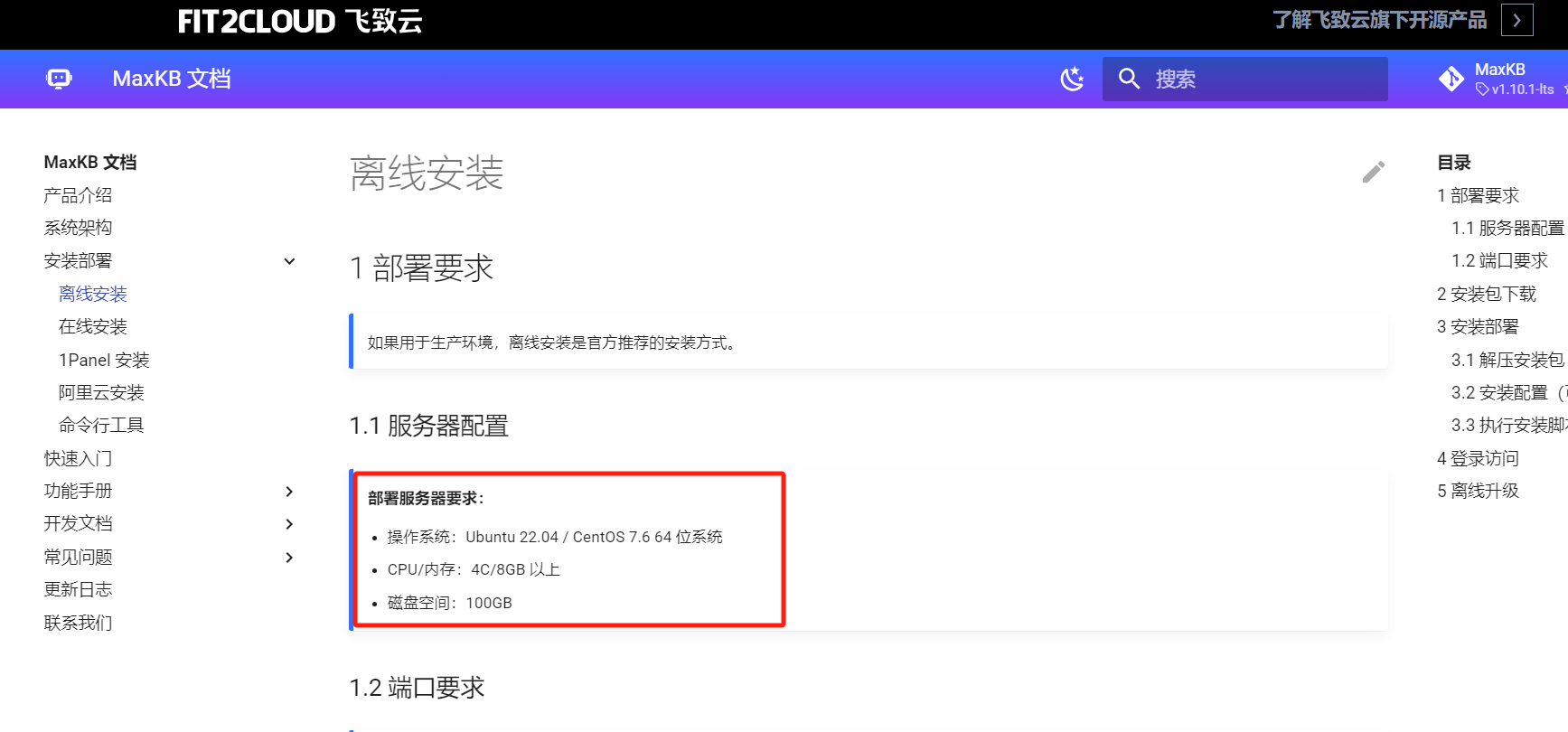Select 阿里云安装 sidebar item
Screen dimensions: 1568x732
[x=101, y=392]
